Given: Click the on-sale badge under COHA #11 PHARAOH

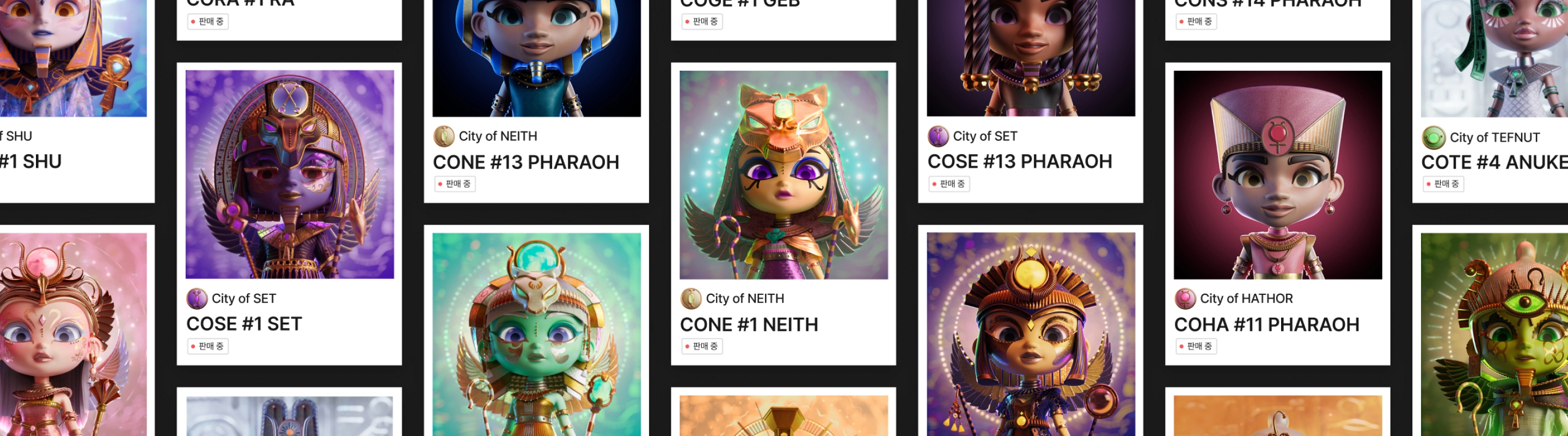Looking at the screenshot, I should point(1196,347).
